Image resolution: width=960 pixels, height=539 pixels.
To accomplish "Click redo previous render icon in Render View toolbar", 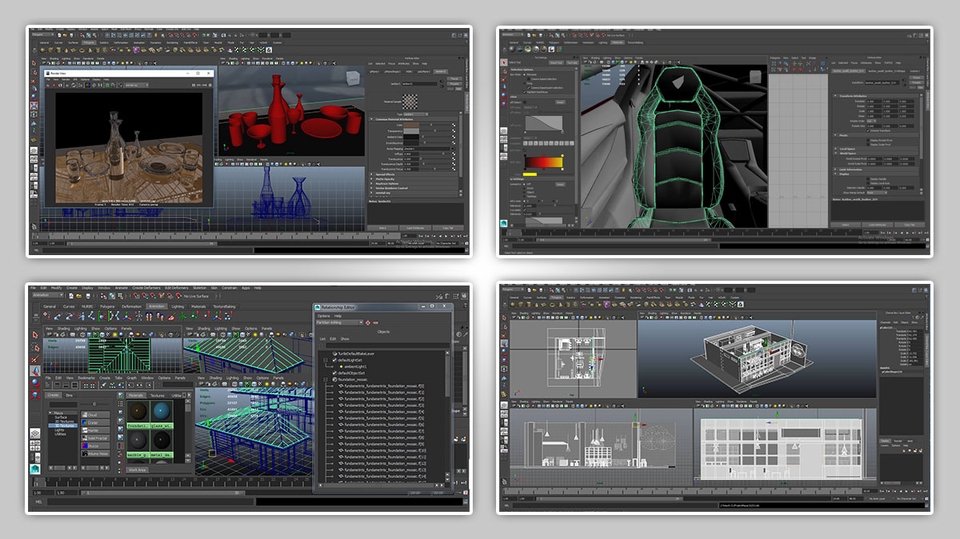I will pos(48,85).
